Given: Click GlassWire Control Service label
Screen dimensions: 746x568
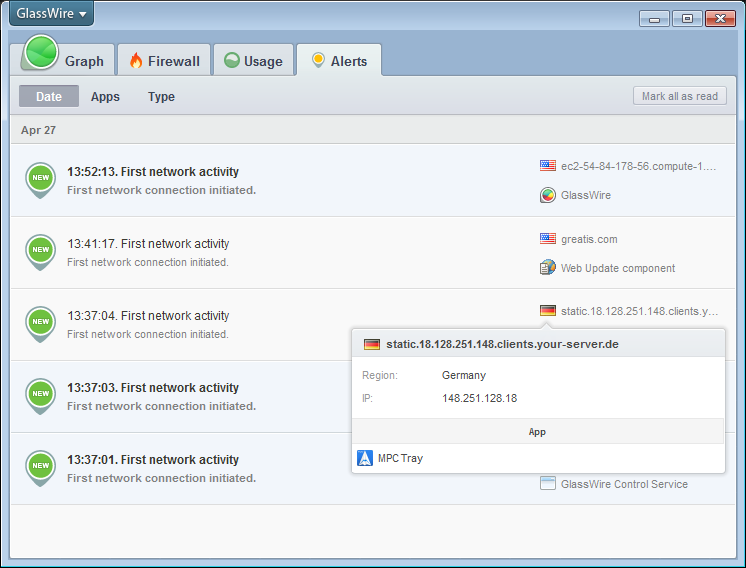Looking at the screenshot, I should pyautogui.click(x=624, y=484).
